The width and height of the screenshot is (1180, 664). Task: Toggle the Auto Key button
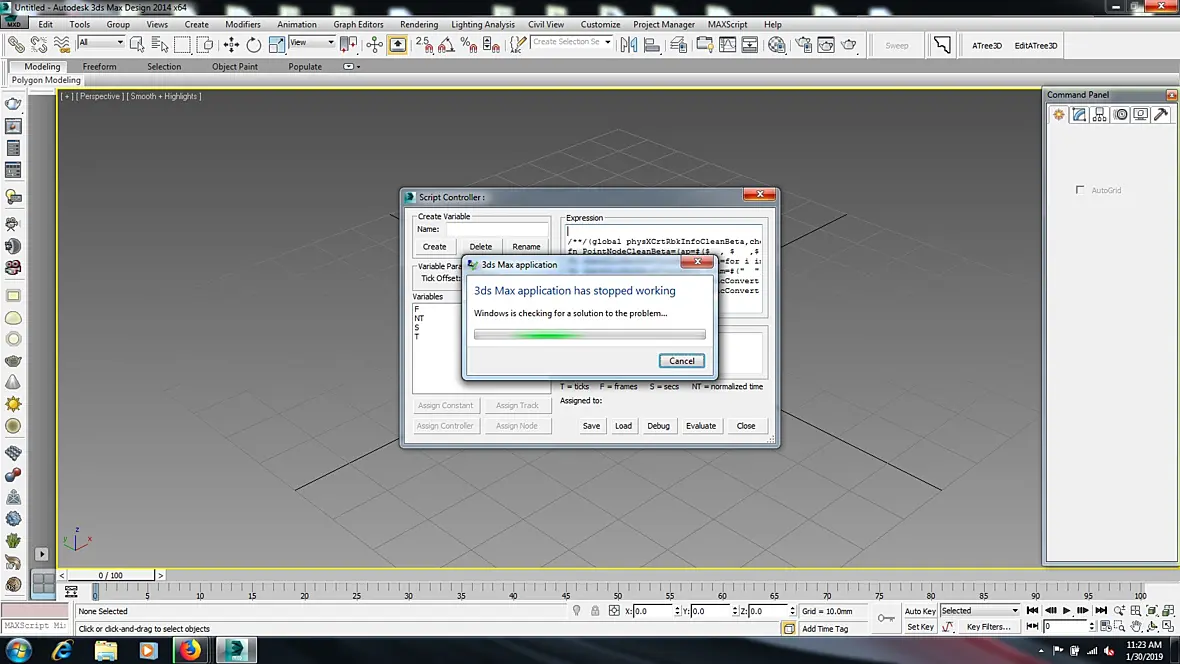tap(920, 611)
